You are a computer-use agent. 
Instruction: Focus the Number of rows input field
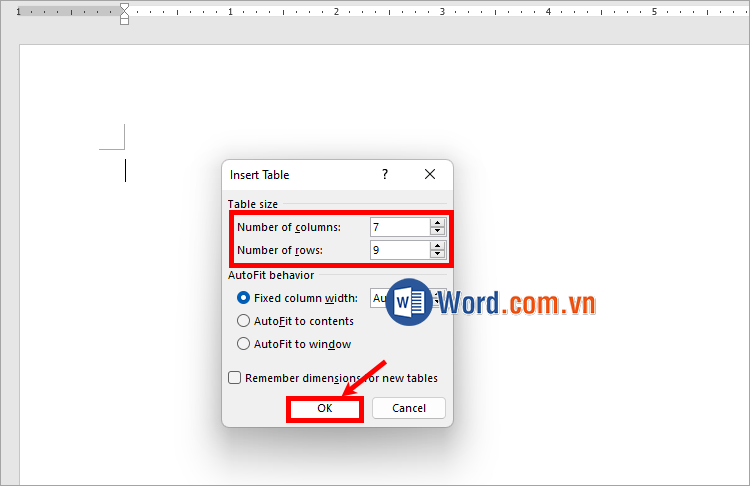point(399,250)
